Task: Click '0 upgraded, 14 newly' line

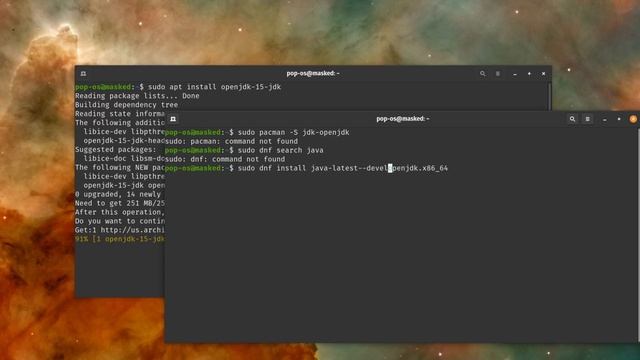Action: click(118, 194)
